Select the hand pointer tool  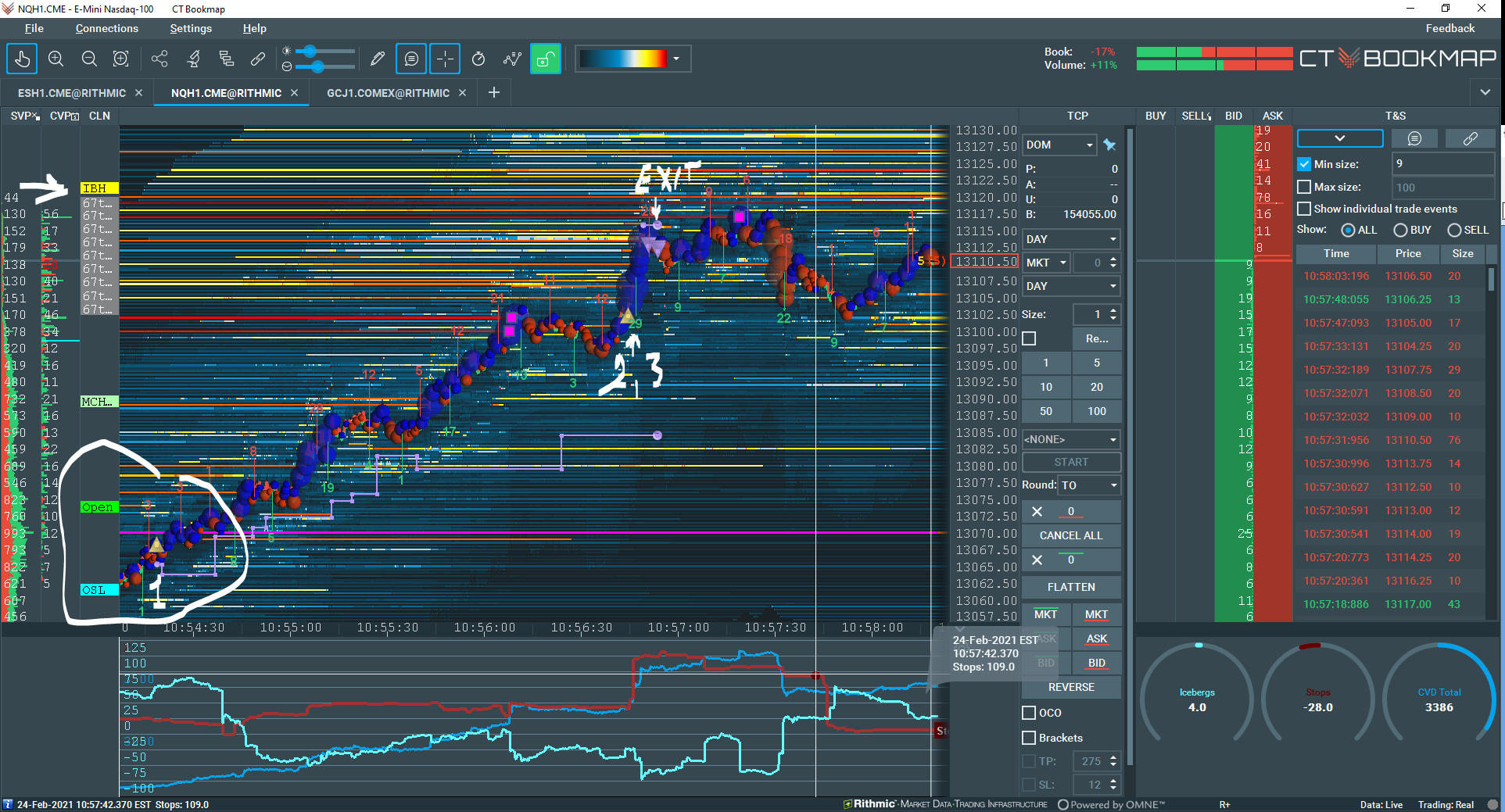pyautogui.click(x=22, y=59)
